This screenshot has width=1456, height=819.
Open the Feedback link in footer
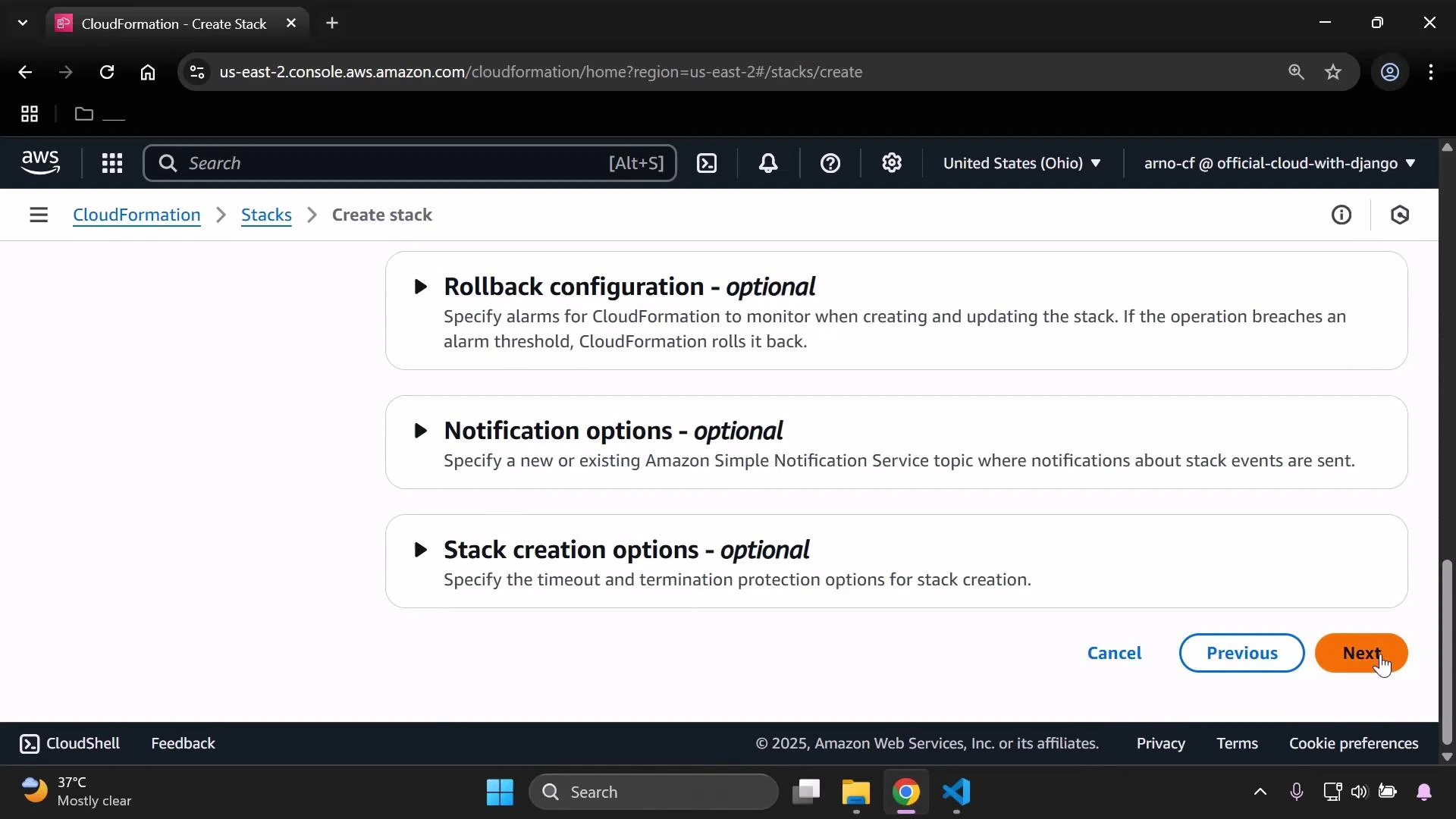pyautogui.click(x=183, y=744)
